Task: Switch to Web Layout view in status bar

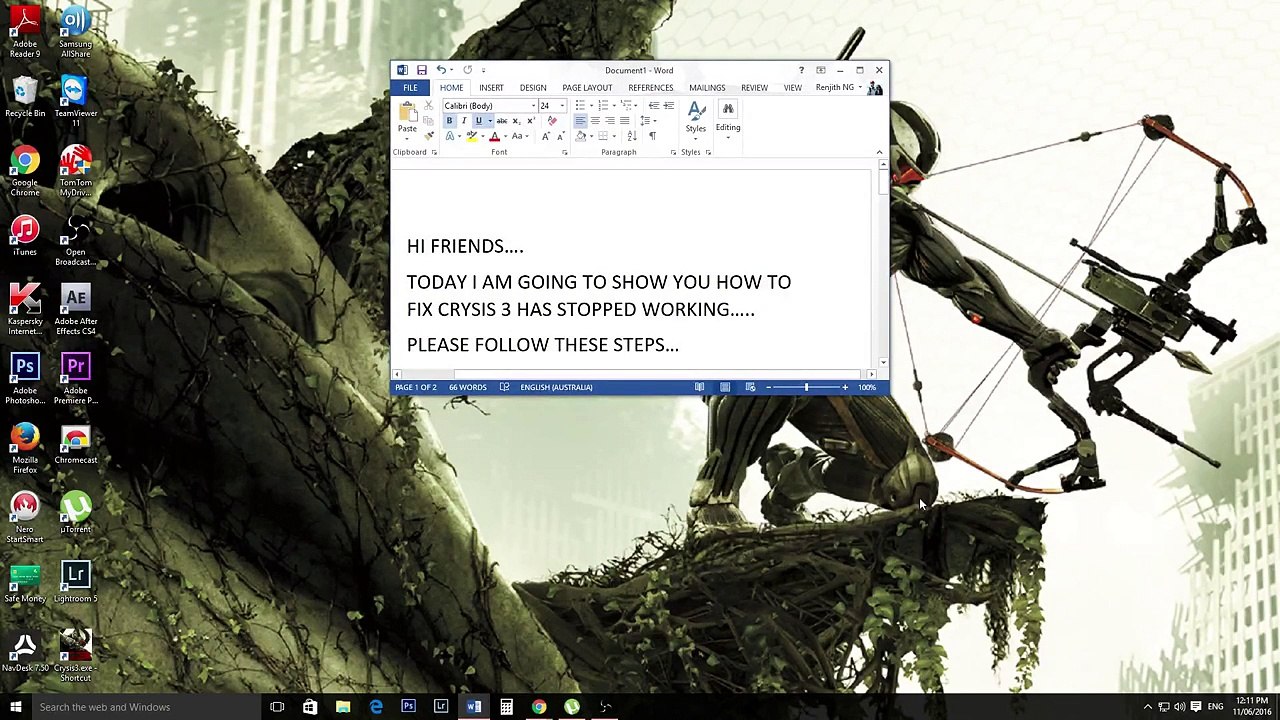Action: click(x=750, y=387)
